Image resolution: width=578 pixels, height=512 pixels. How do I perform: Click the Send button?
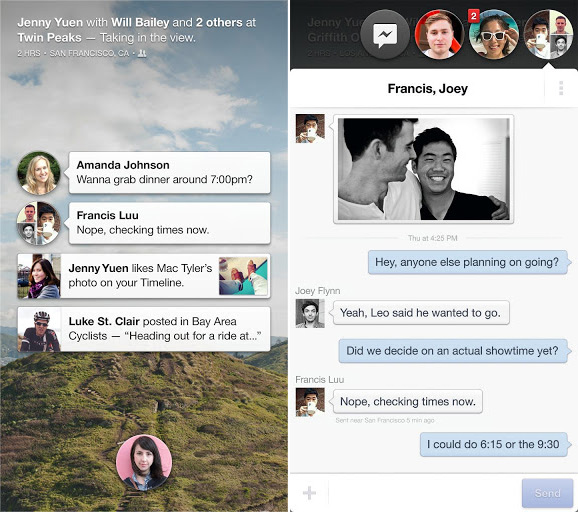coord(547,493)
